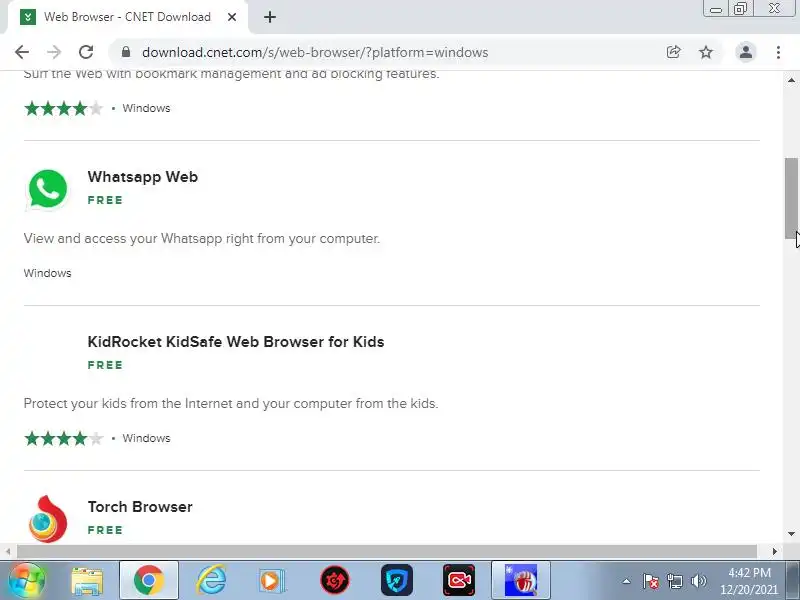Open the Chrome profile avatar menu
This screenshot has width=800, height=600.
pyautogui.click(x=745, y=52)
